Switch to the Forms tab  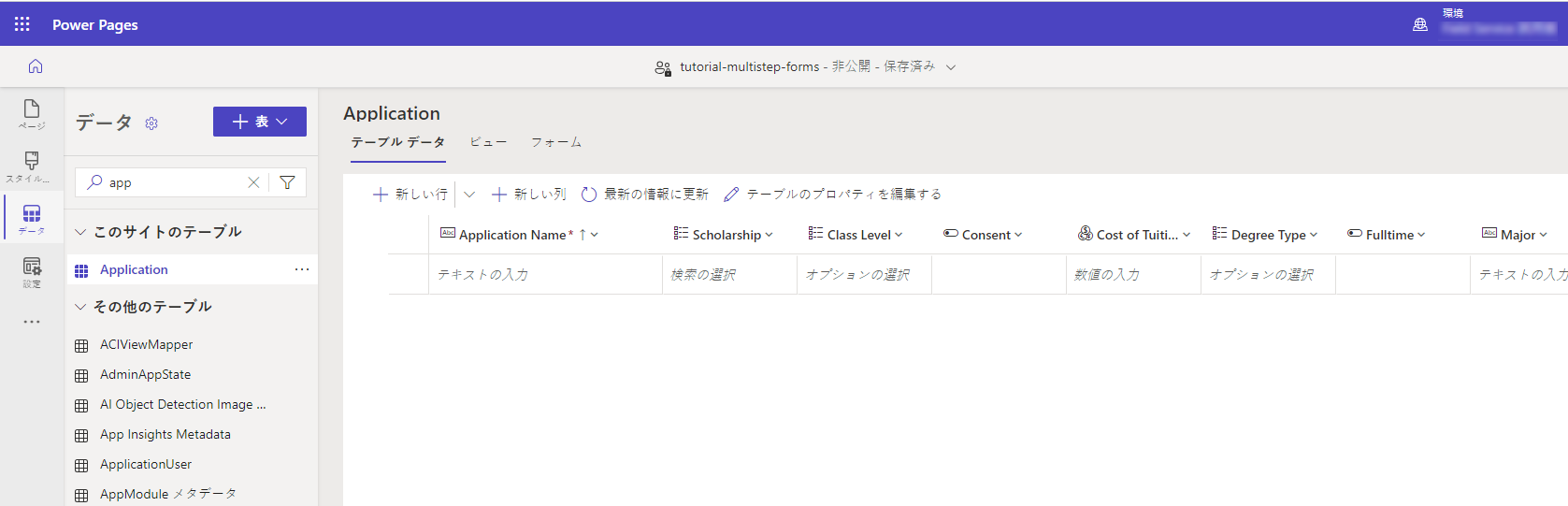556,142
